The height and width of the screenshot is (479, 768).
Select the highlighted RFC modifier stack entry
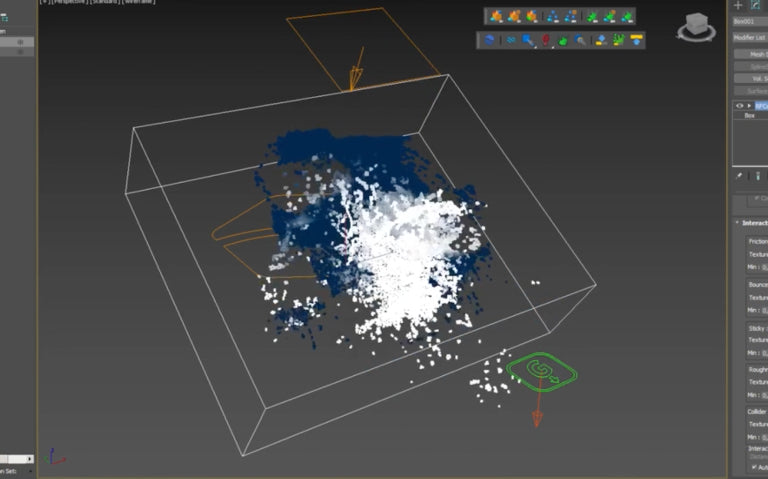click(761, 106)
